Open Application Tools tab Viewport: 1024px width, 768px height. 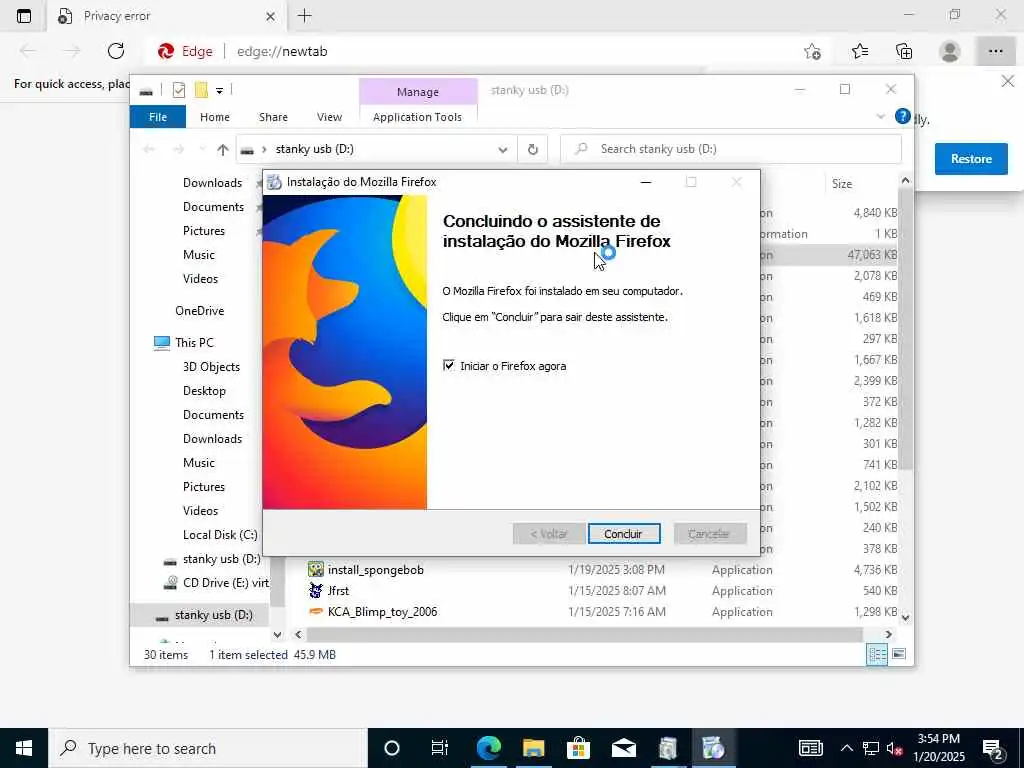pos(417,117)
